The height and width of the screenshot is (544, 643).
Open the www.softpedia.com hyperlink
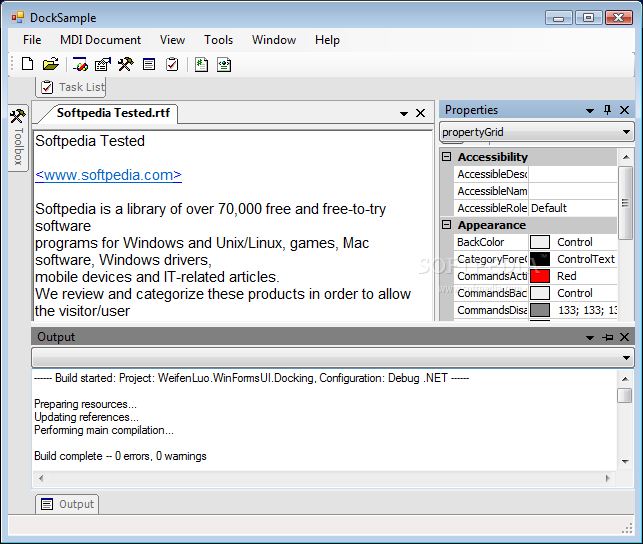pyautogui.click(x=108, y=175)
